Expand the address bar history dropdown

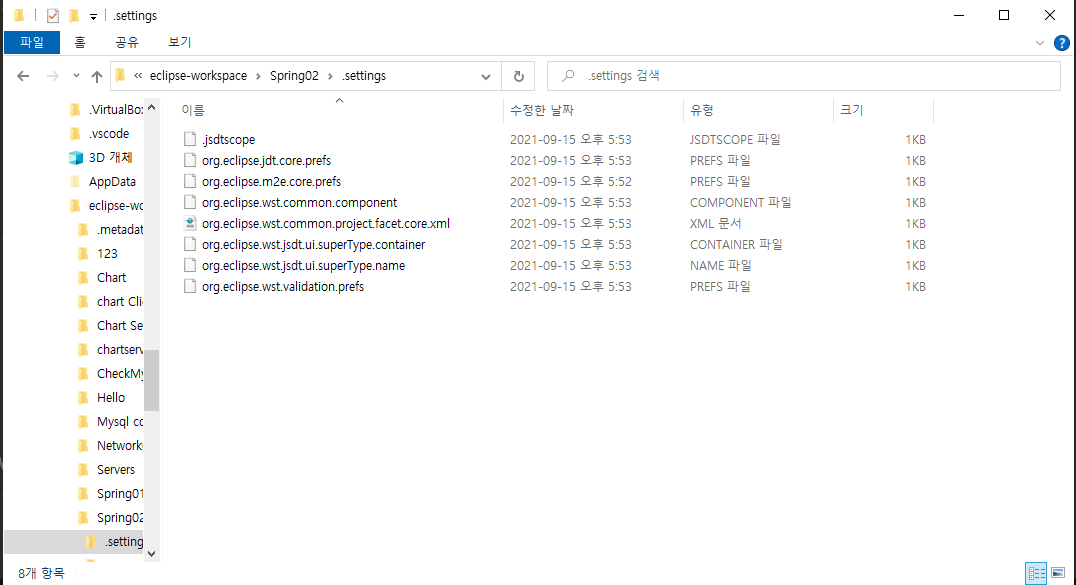(486, 76)
